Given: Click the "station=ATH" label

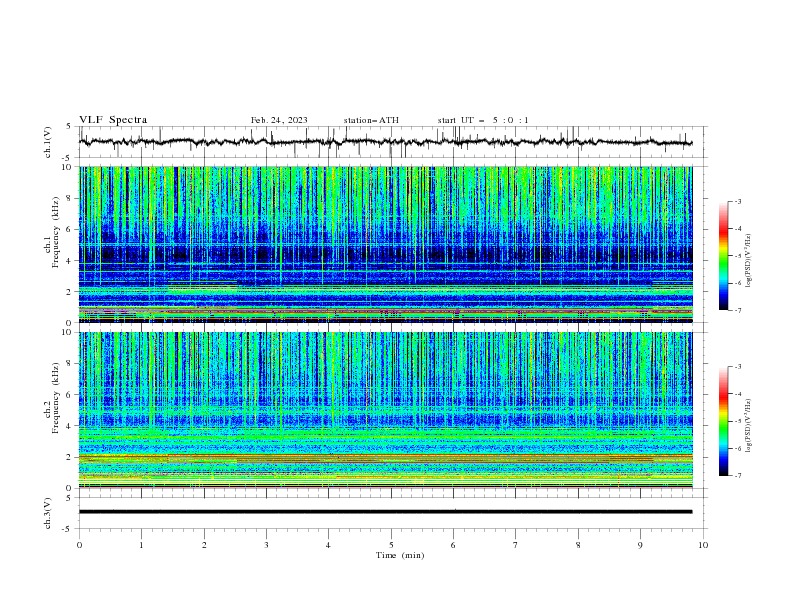Looking at the screenshot, I should click(371, 120).
